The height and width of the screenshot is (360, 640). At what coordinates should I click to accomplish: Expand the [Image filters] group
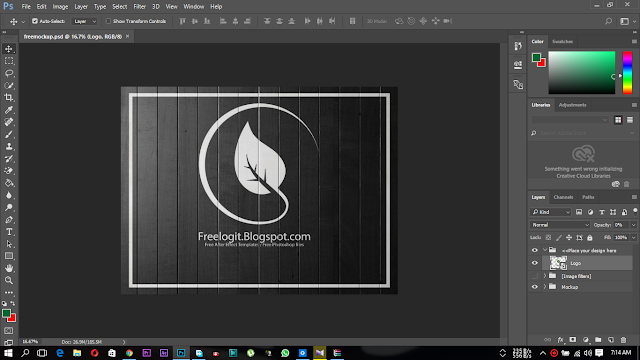[545, 276]
